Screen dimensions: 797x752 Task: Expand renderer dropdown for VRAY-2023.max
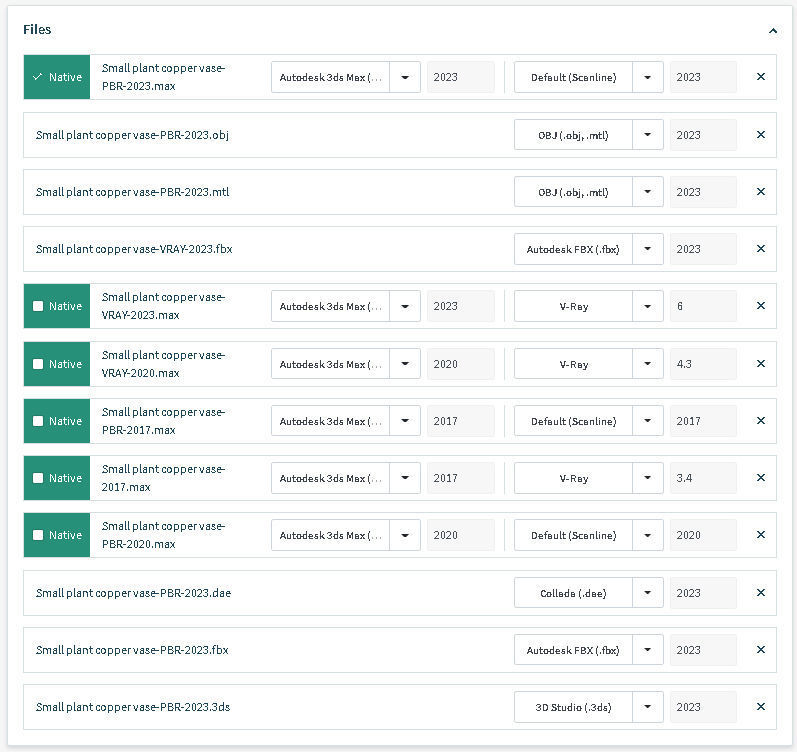(648, 307)
